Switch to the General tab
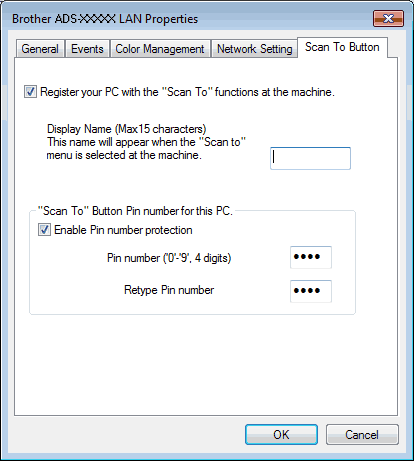 [x=40, y=49]
